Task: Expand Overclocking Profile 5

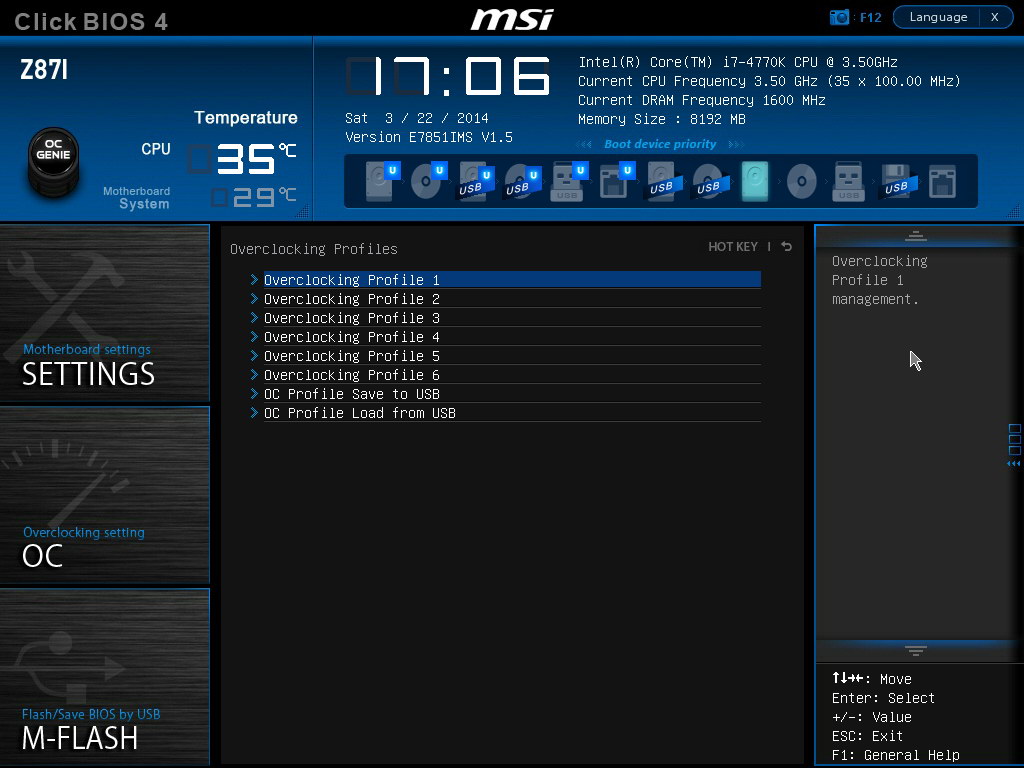Action: point(512,355)
